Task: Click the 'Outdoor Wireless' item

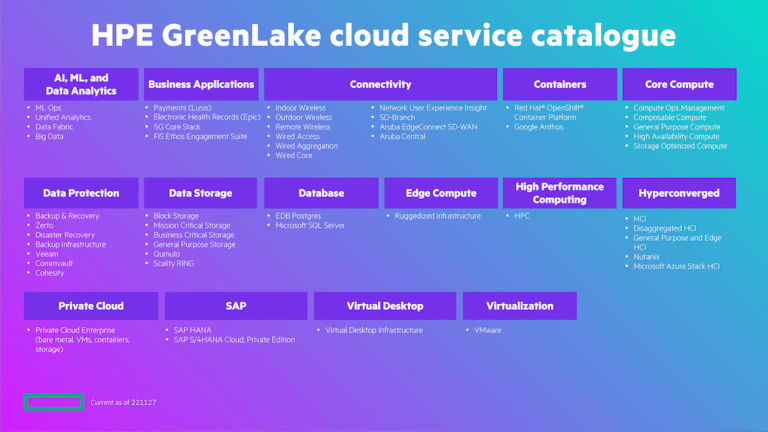Action: click(x=304, y=117)
